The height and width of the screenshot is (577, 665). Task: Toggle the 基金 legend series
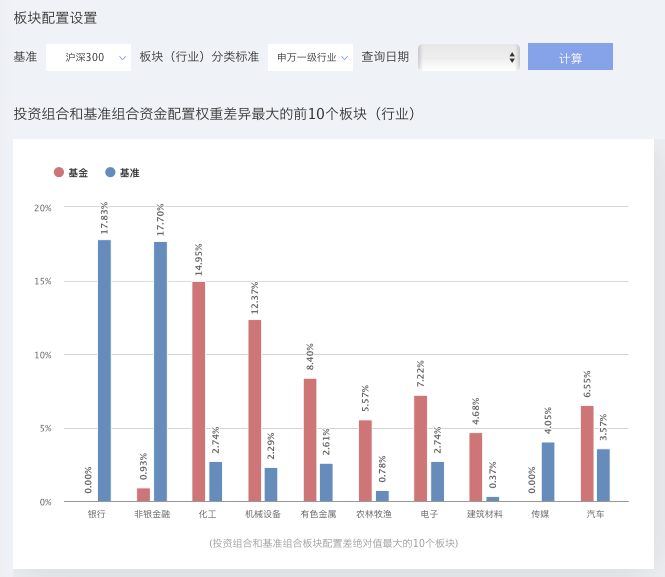pyautogui.click(x=71, y=173)
